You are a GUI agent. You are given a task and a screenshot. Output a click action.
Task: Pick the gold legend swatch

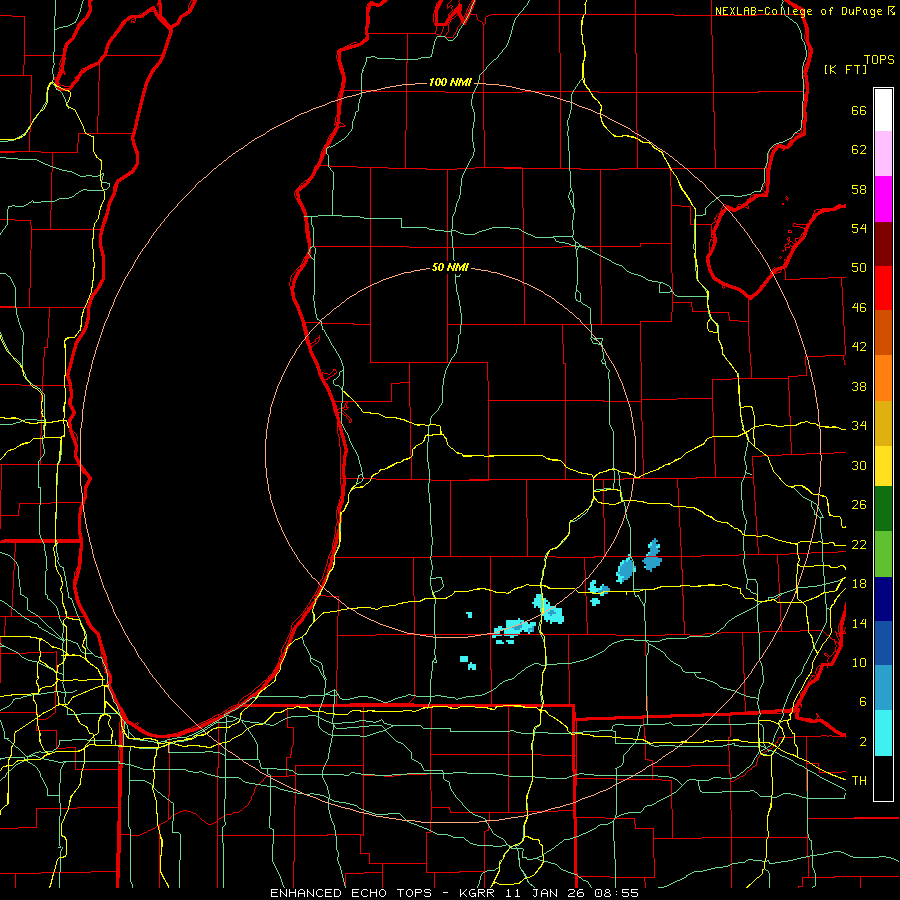click(x=883, y=423)
